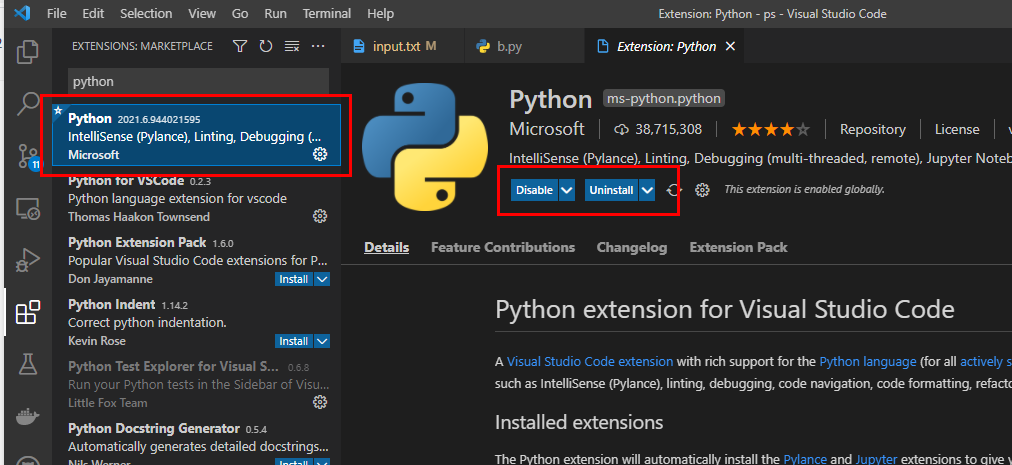
Task: Click the sync icon beside Uninstall
Action: coord(674,190)
